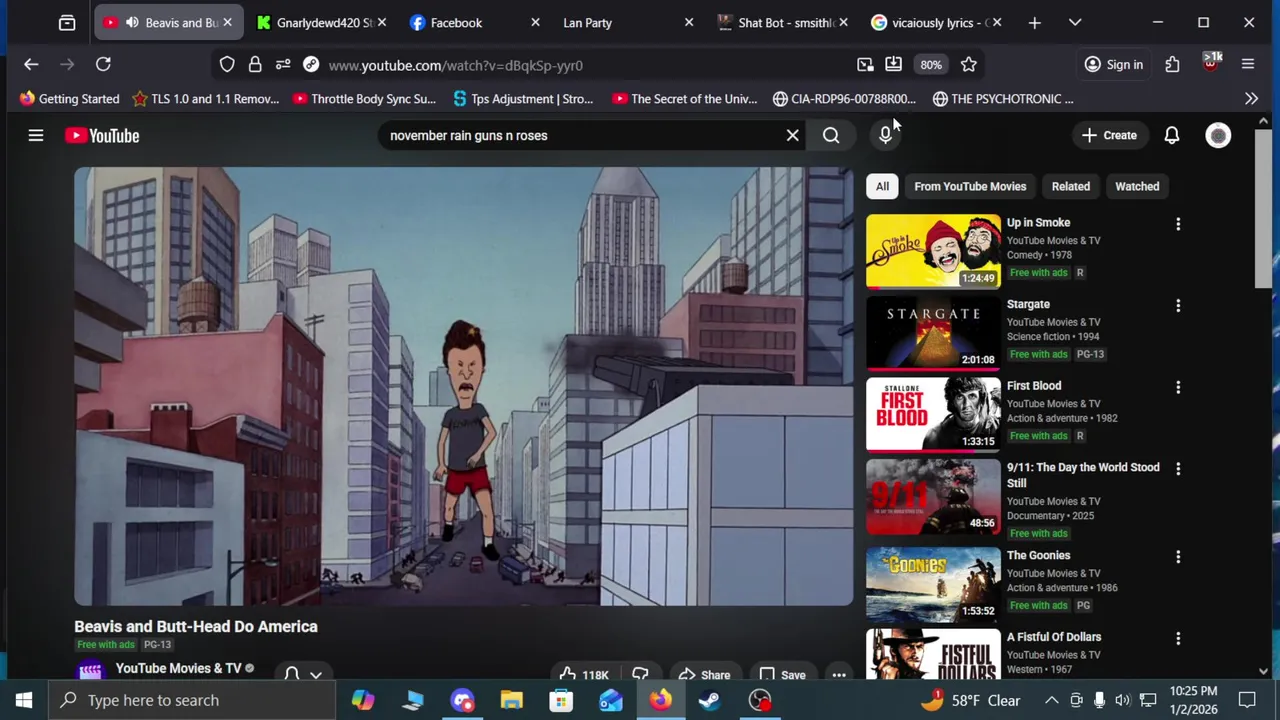Open the account avatar menu
The image size is (1280, 720).
(1218, 135)
